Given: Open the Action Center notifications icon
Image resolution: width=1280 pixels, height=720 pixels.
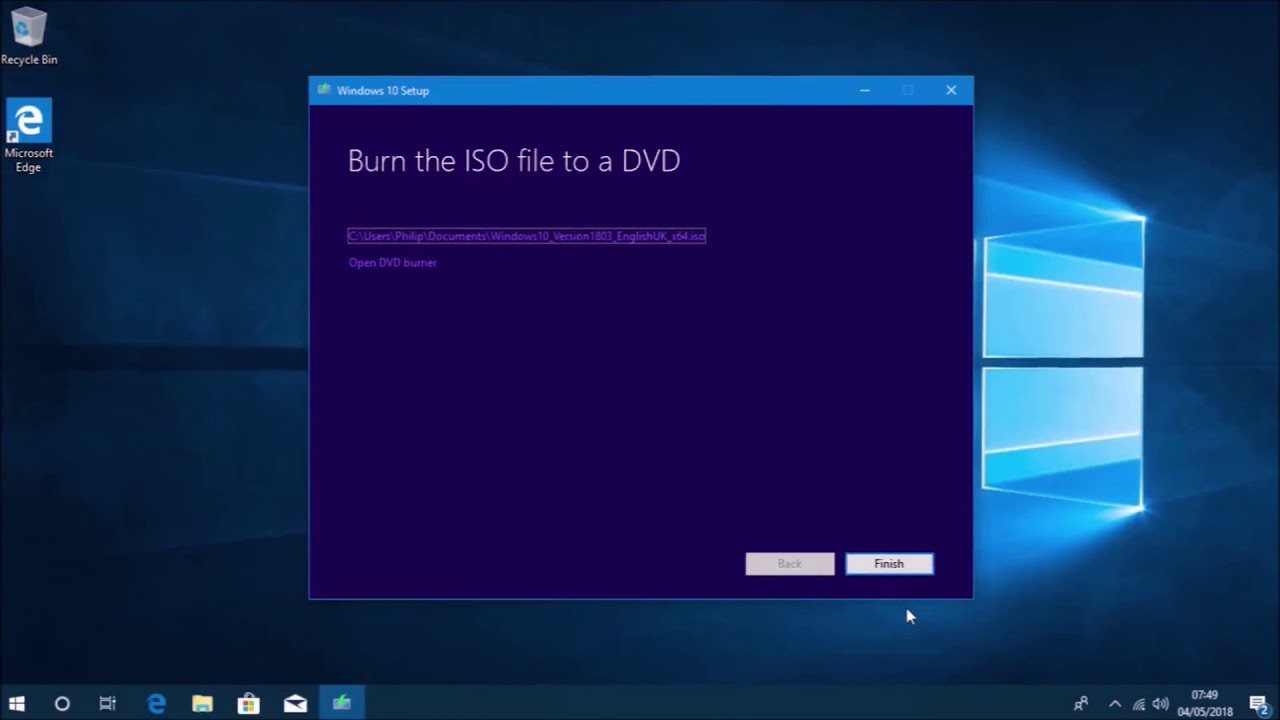Looking at the screenshot, I should 1258,704.
